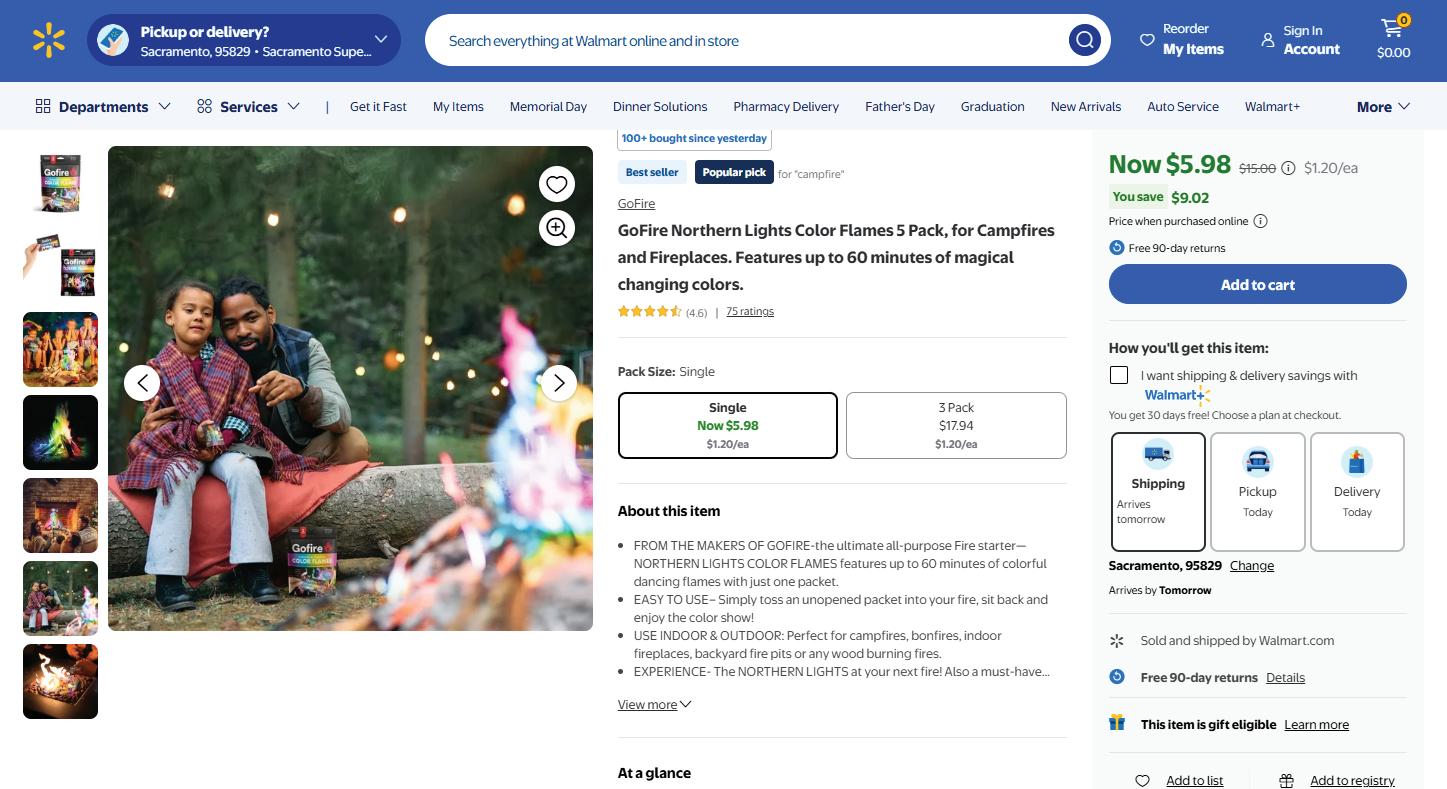Open Pharmacy Delivery menu item
The height and width of the screenshot is (789, 1447).
coord(786,107)
